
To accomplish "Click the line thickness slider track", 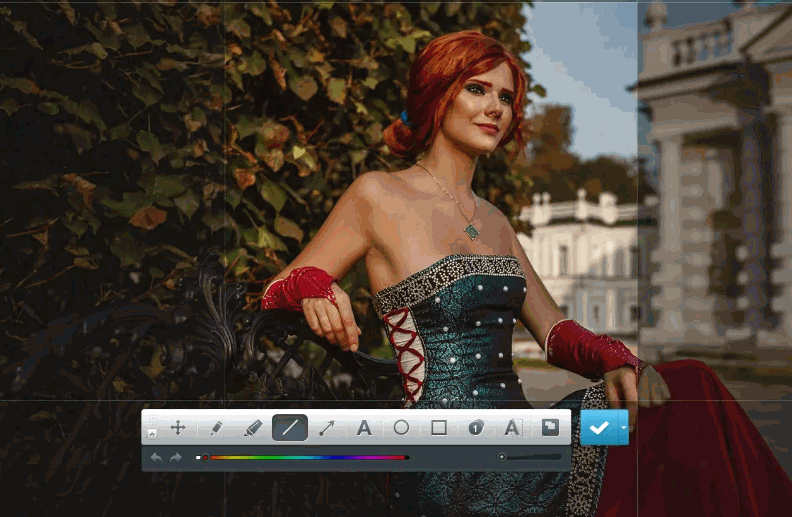I will tap(530, 457).
